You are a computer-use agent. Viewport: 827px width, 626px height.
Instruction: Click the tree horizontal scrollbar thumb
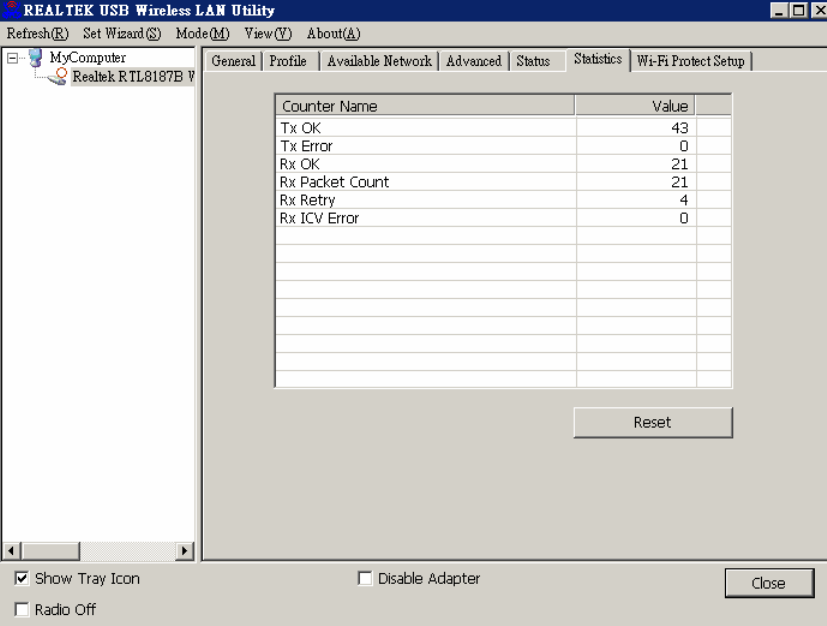[50, 551]
